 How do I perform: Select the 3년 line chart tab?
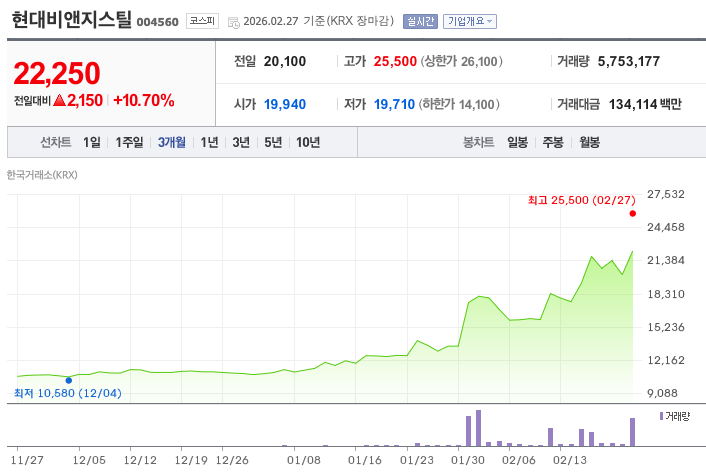pyautogui.click(x=241, y=142)
